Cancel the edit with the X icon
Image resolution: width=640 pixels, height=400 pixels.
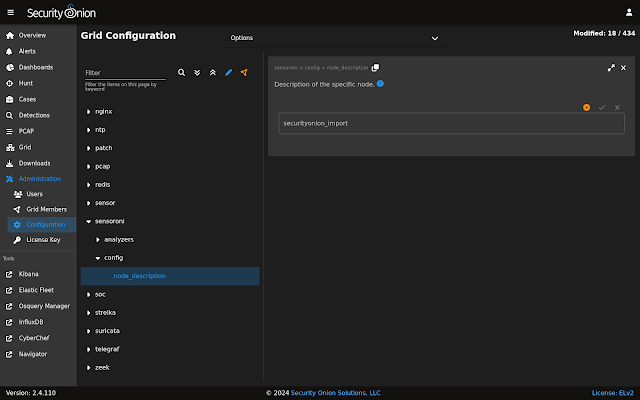(617, 107)
